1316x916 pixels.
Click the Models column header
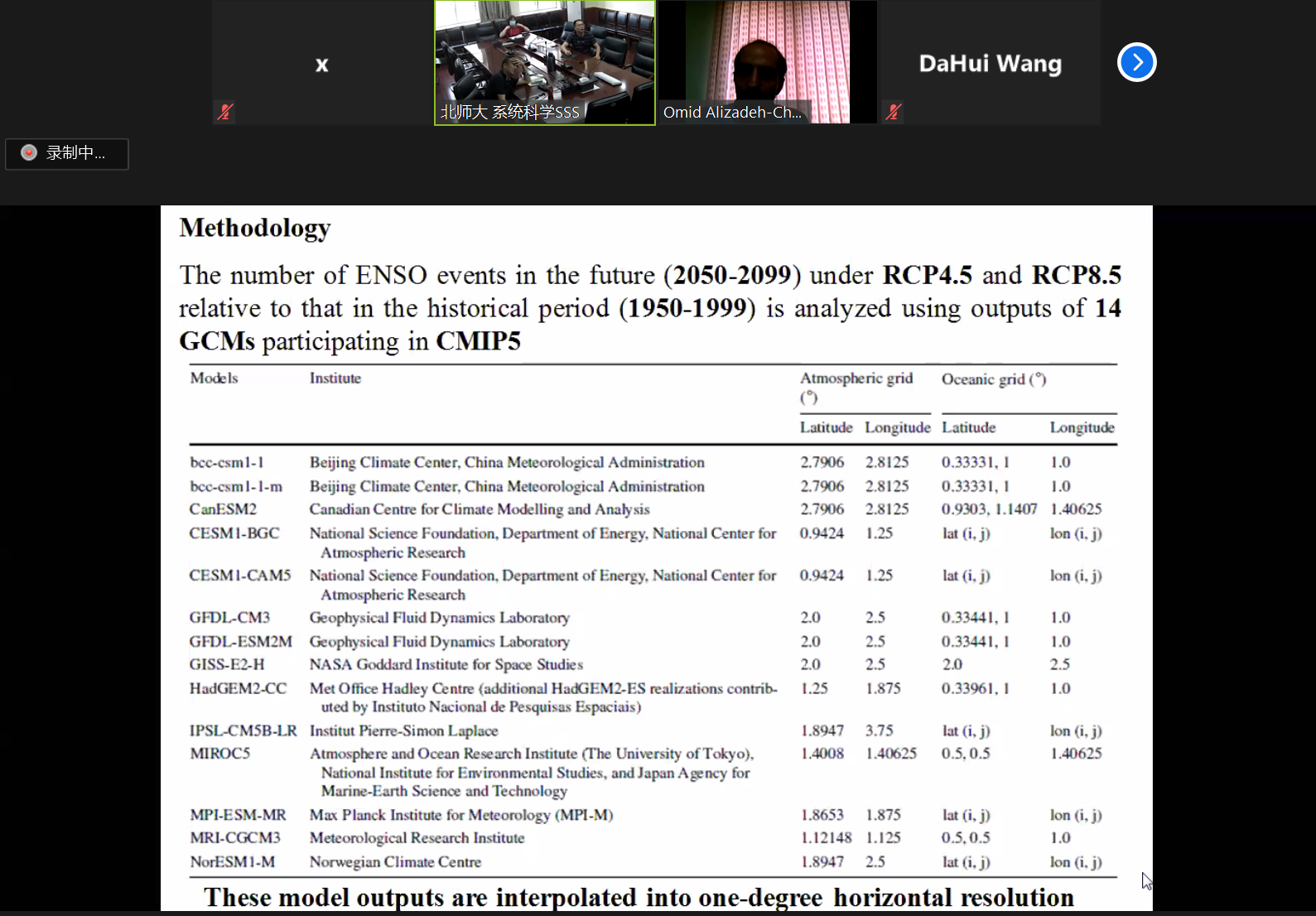point(214,378)
